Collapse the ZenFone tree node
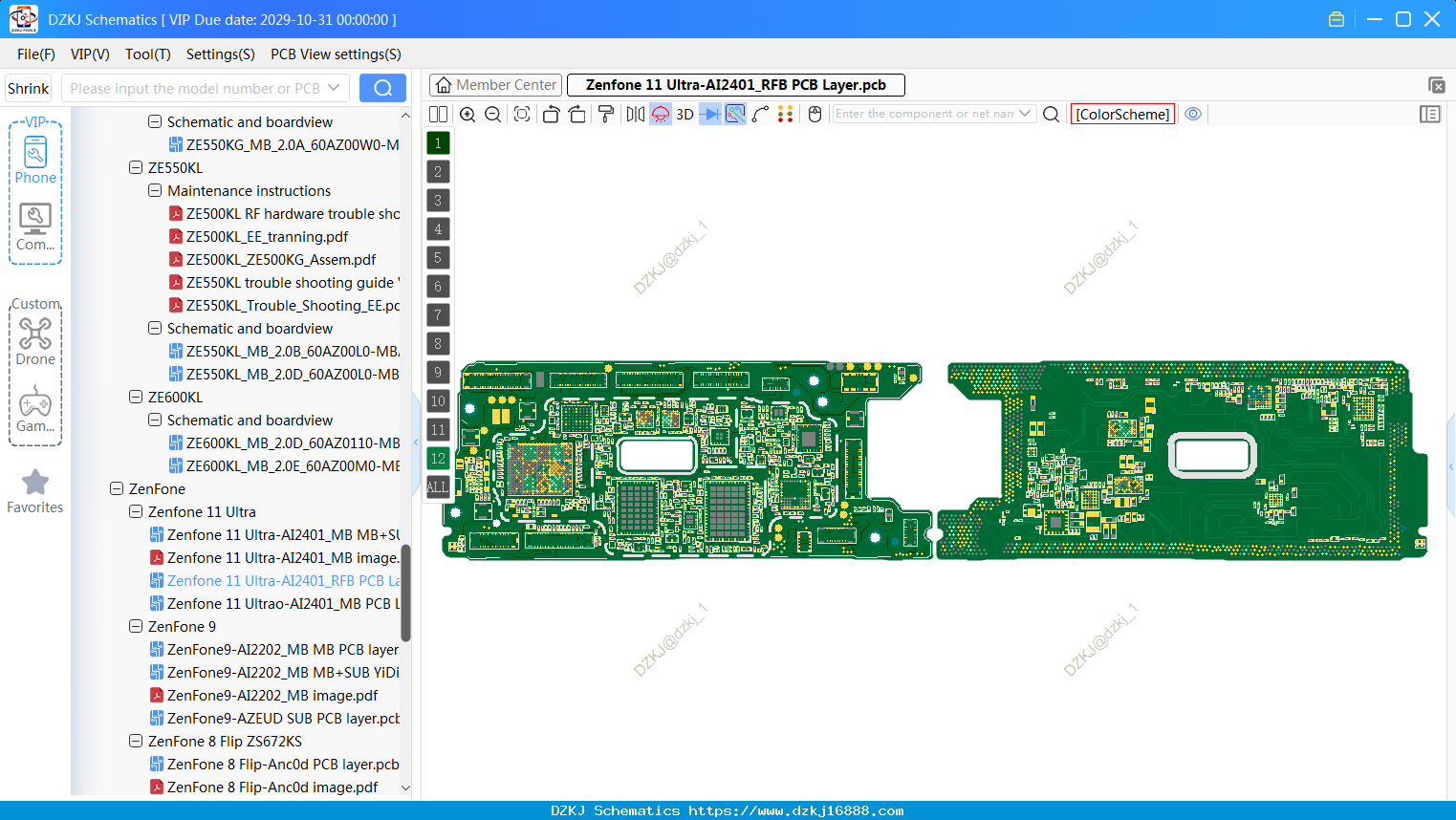The height and width of the screenshot is (820, 1456). (117, 488)
